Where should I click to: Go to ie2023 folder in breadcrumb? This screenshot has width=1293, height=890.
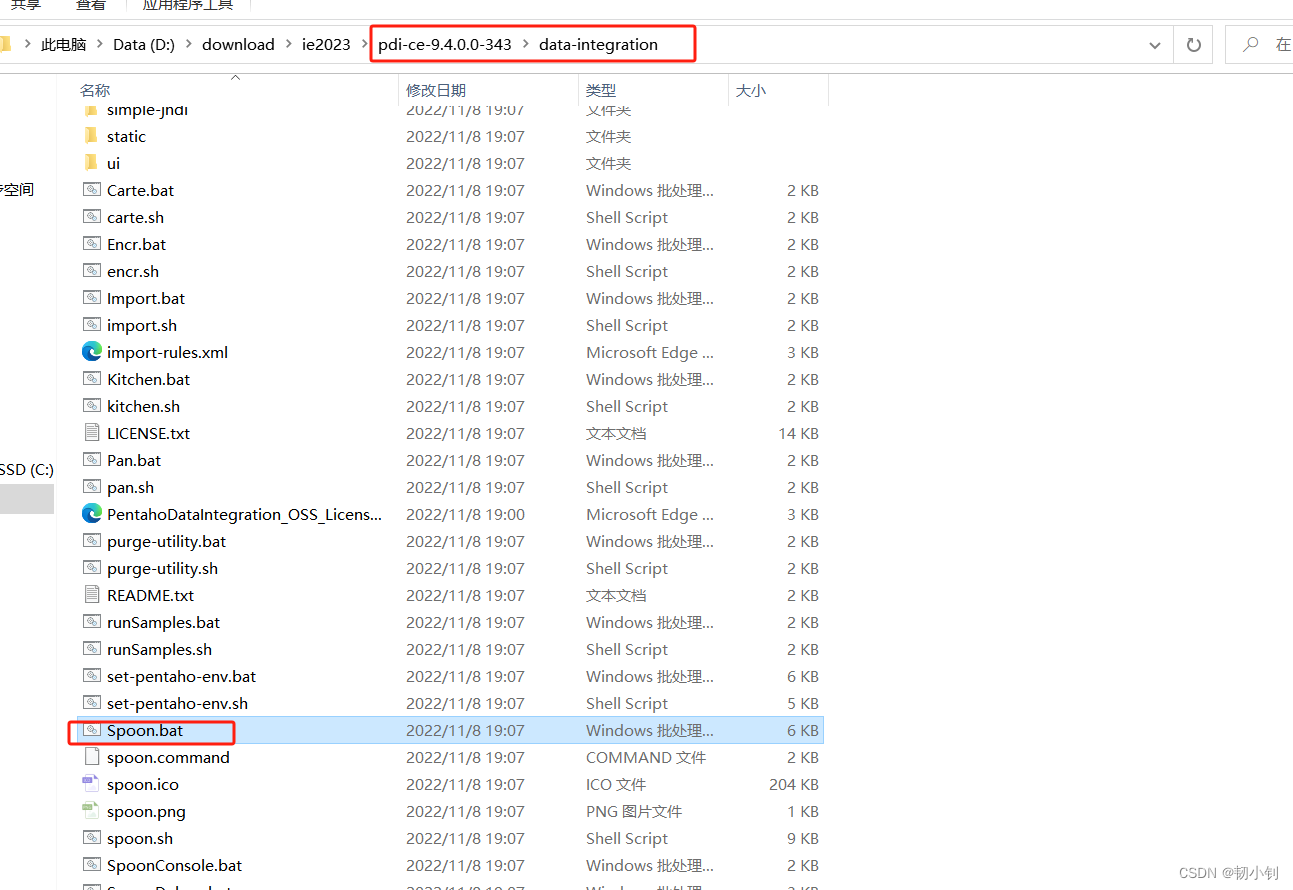tap(326, 45)
